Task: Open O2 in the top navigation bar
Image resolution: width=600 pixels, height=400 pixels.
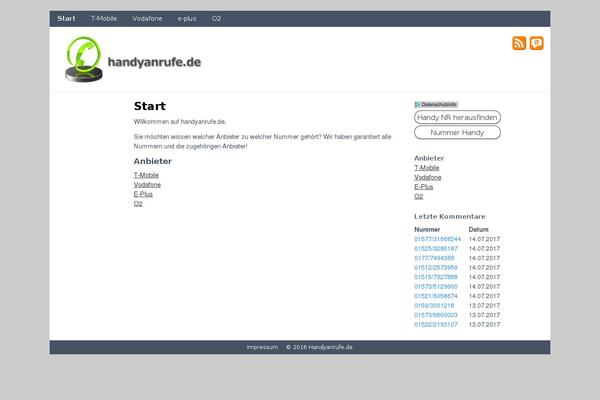Action: pos(216,18)
